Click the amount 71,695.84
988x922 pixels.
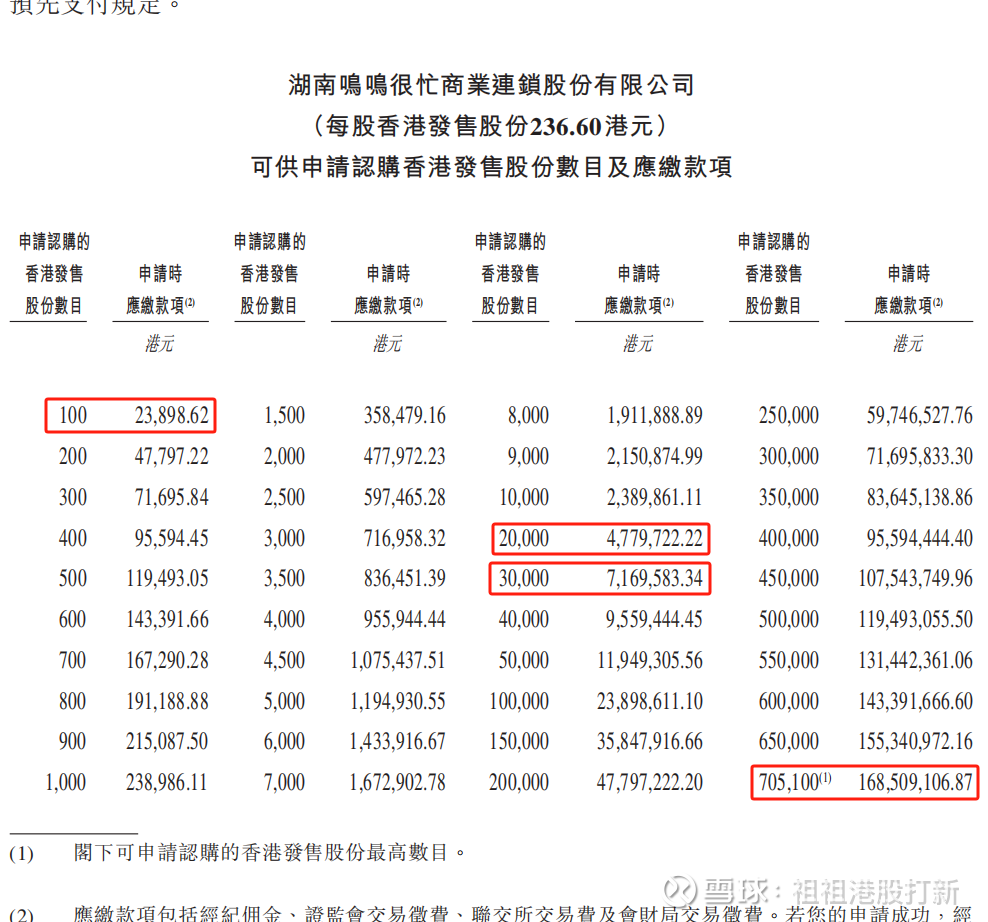[171, 497]
